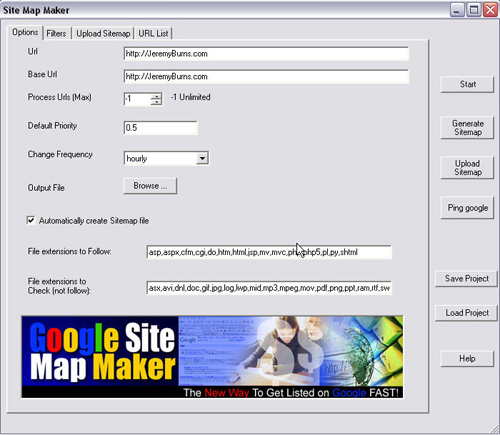Increase Process Urls max value
Viewport: 500px width, 435px height.
point(156,96)
